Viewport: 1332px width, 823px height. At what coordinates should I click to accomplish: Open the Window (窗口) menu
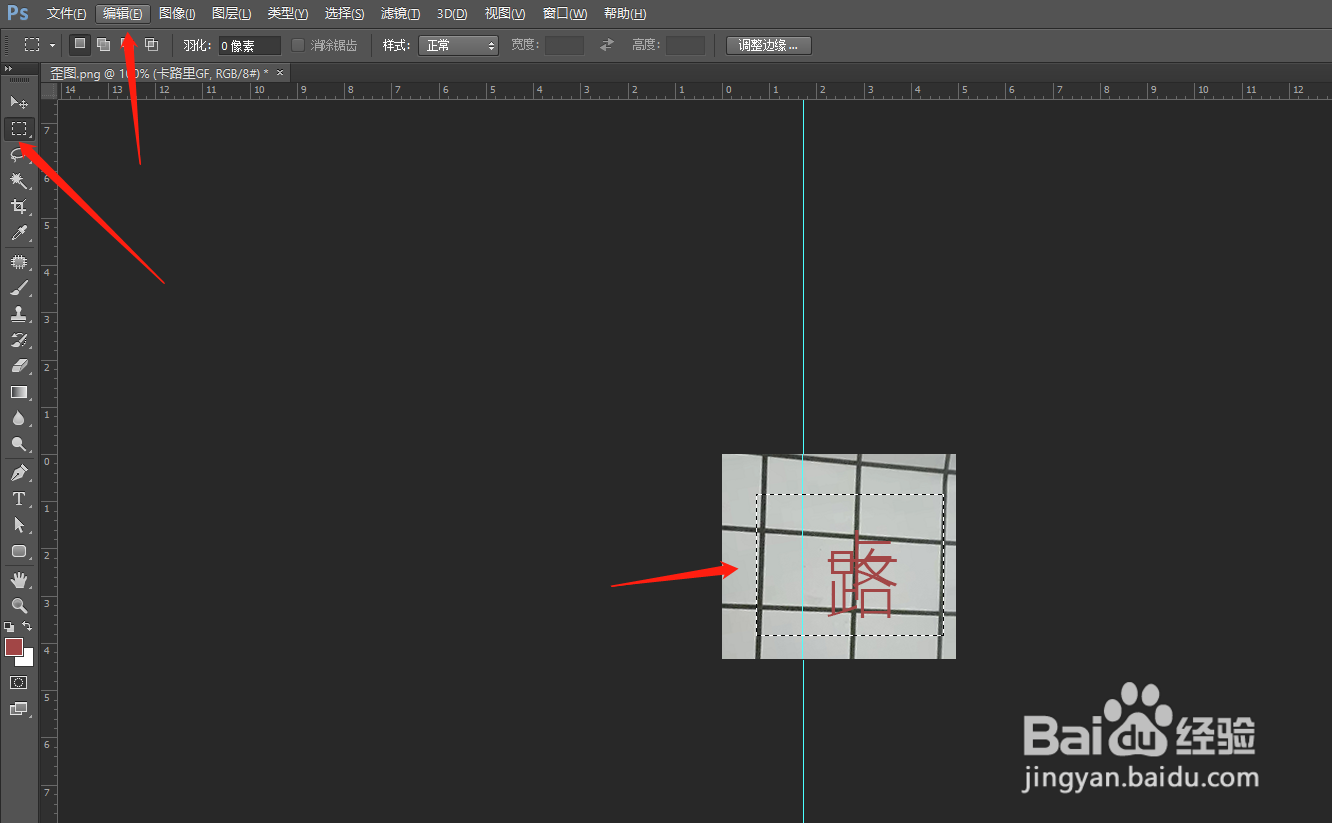tap(565, 14)
